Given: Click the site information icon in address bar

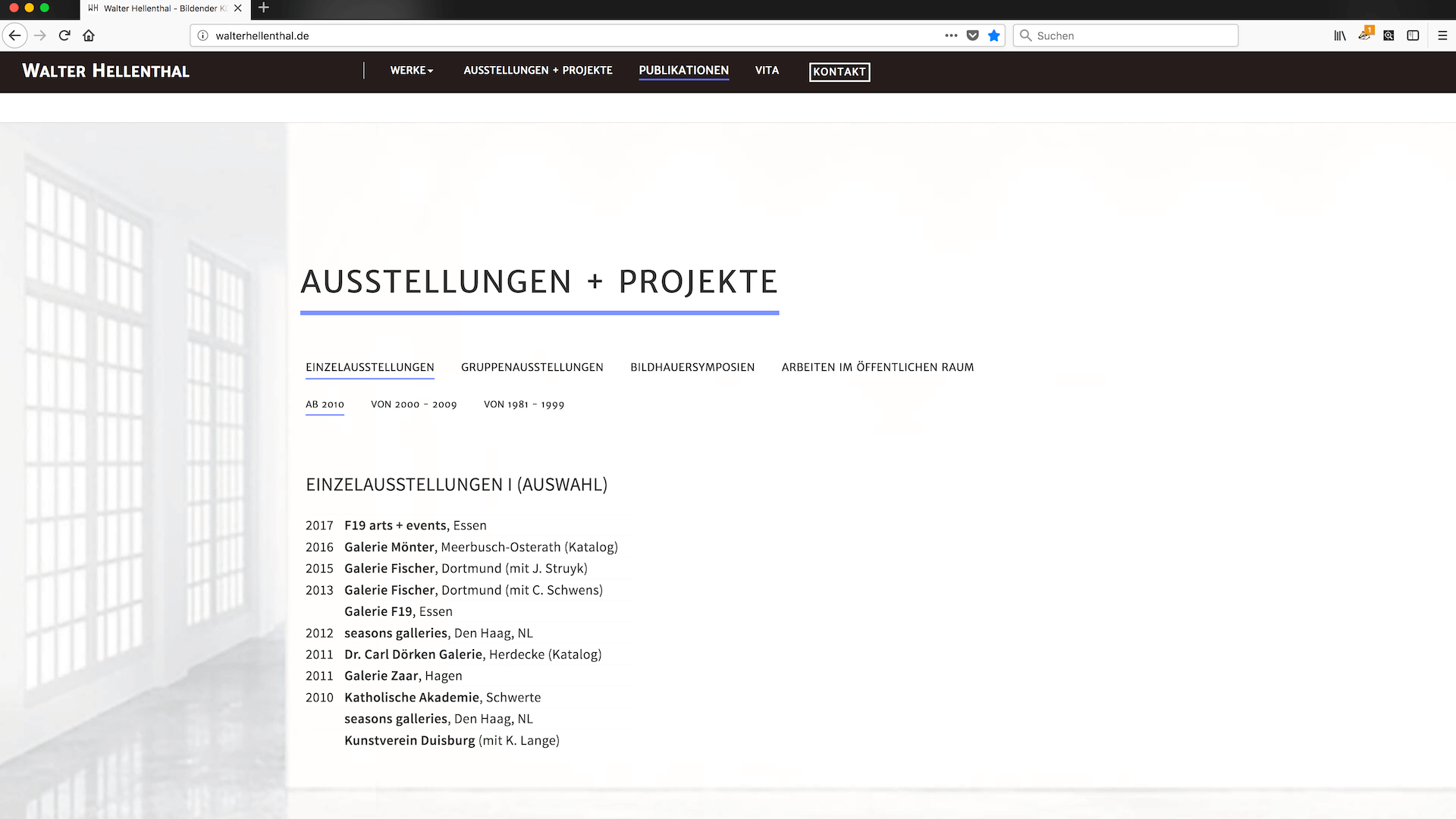Looking at the screenshot, I should [x=201, y=35].
